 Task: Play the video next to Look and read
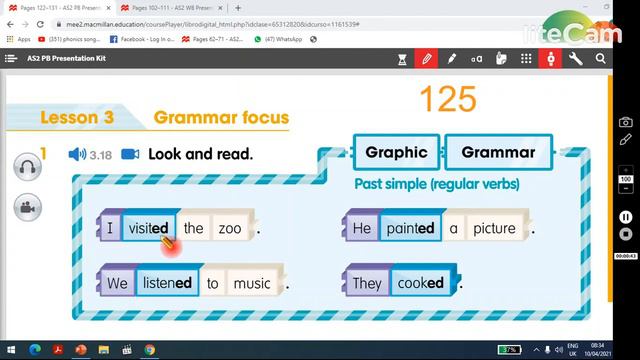tap(130, 154)
